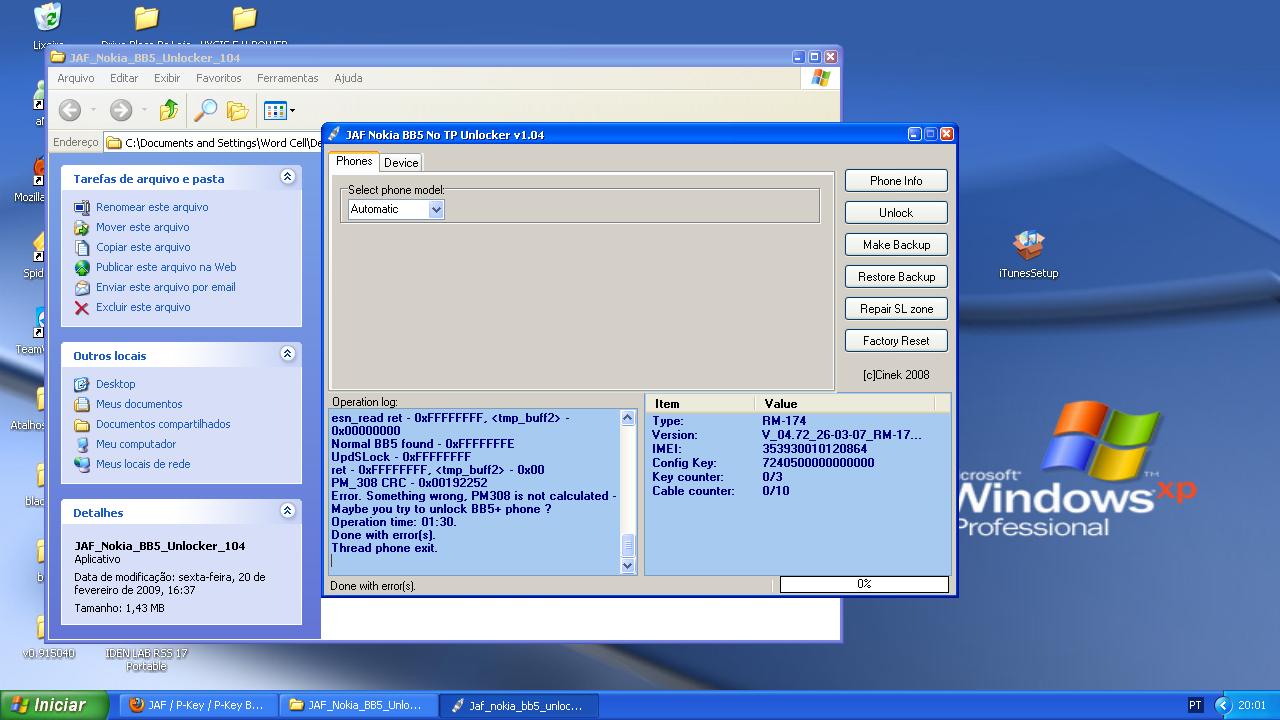Click the Iniciar start button
Viewport: 1280px width, 720px height.
coord(54,705)
